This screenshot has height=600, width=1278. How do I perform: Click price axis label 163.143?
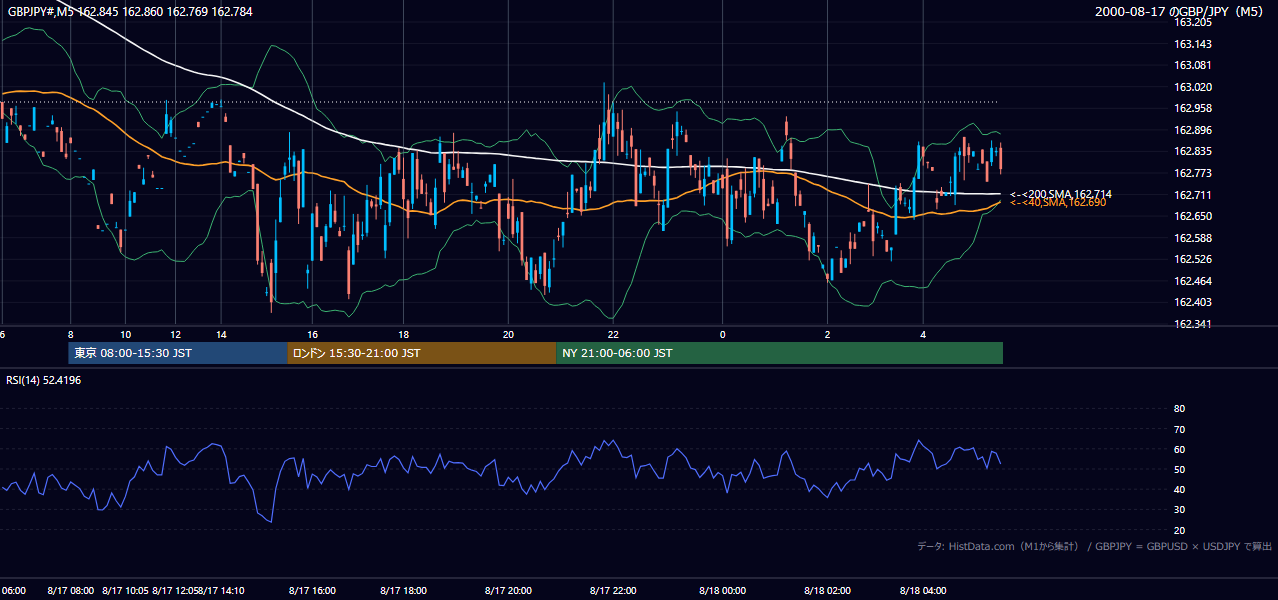[1192, 44]
